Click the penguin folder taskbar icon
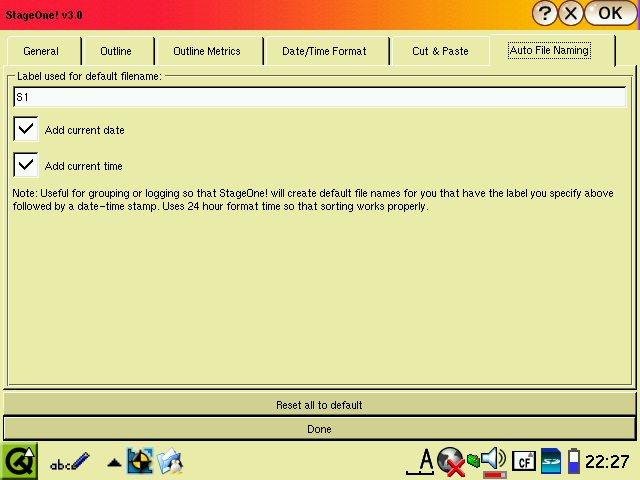 (x=171, y=461)
